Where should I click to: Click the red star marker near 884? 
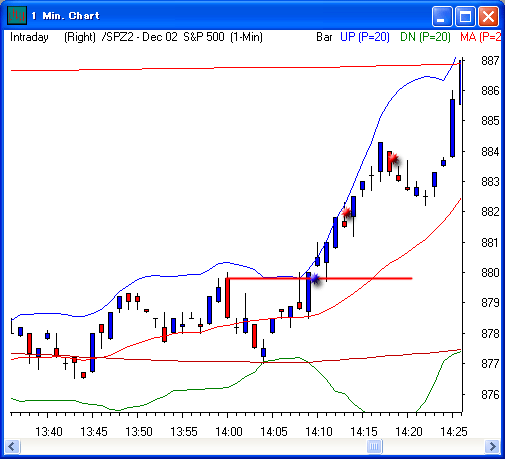pos(393,158)
